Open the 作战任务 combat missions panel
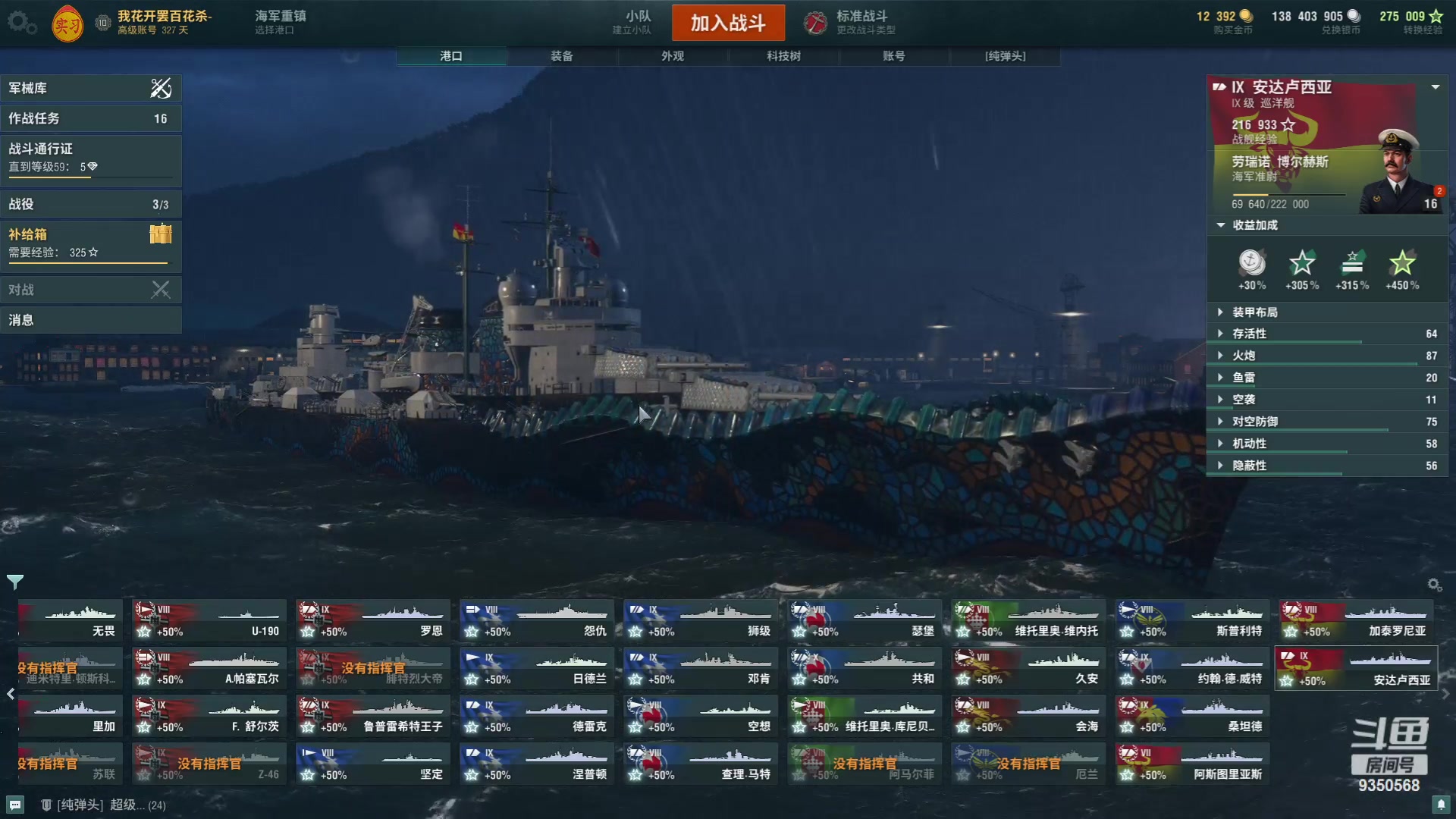 pos(91,118)
